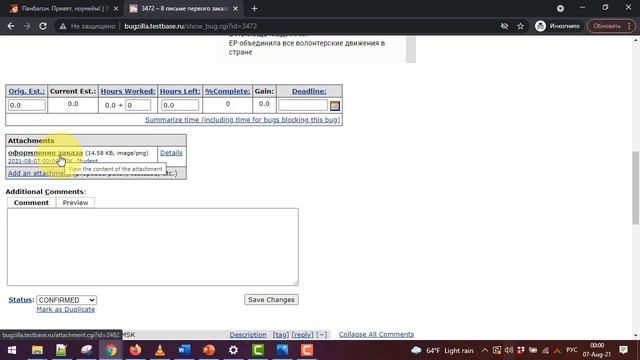This screenshot has width=640, height=360.
Task: Click inside the Additional Comments text area
Action: pyautogui.click(x=153, y=247)
